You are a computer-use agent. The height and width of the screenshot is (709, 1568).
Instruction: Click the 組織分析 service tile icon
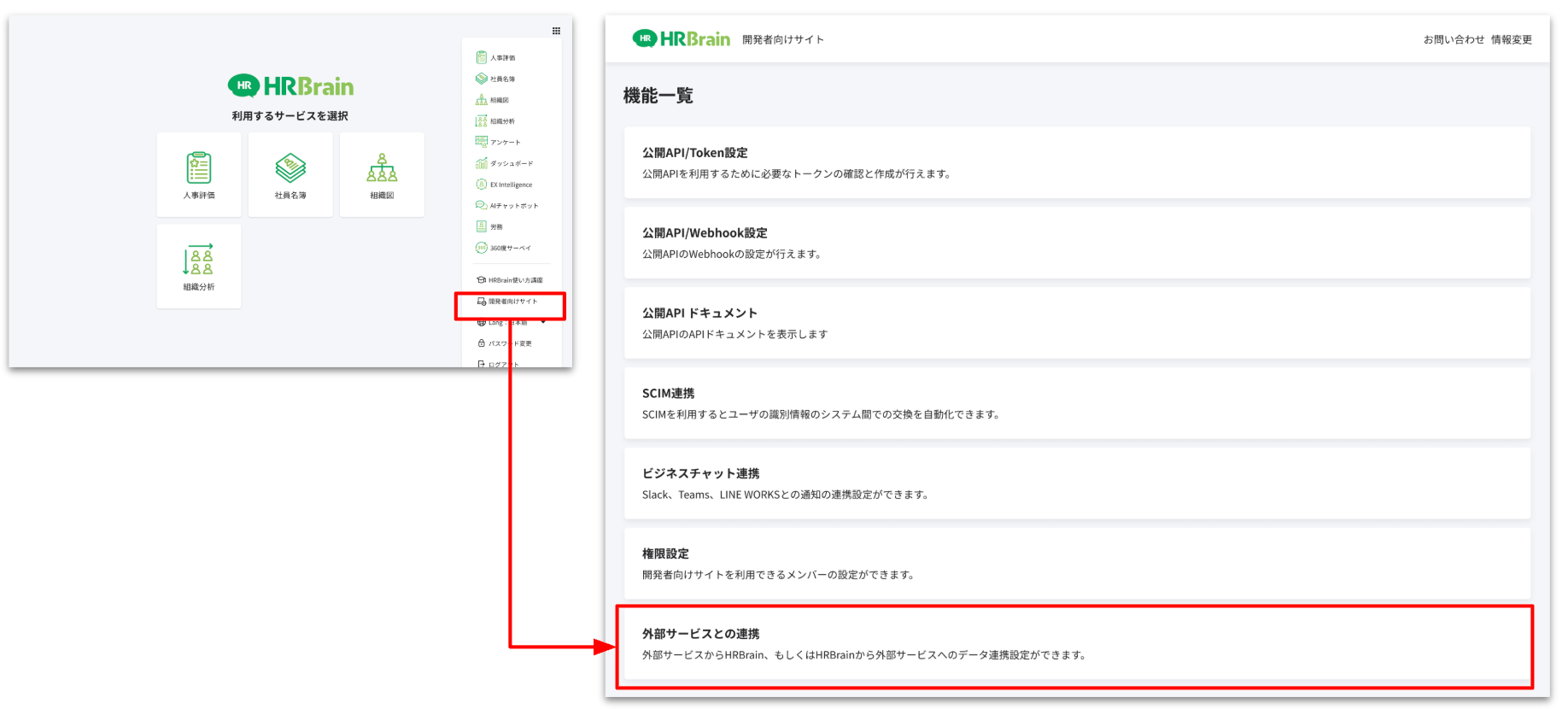tap(198, 259)
